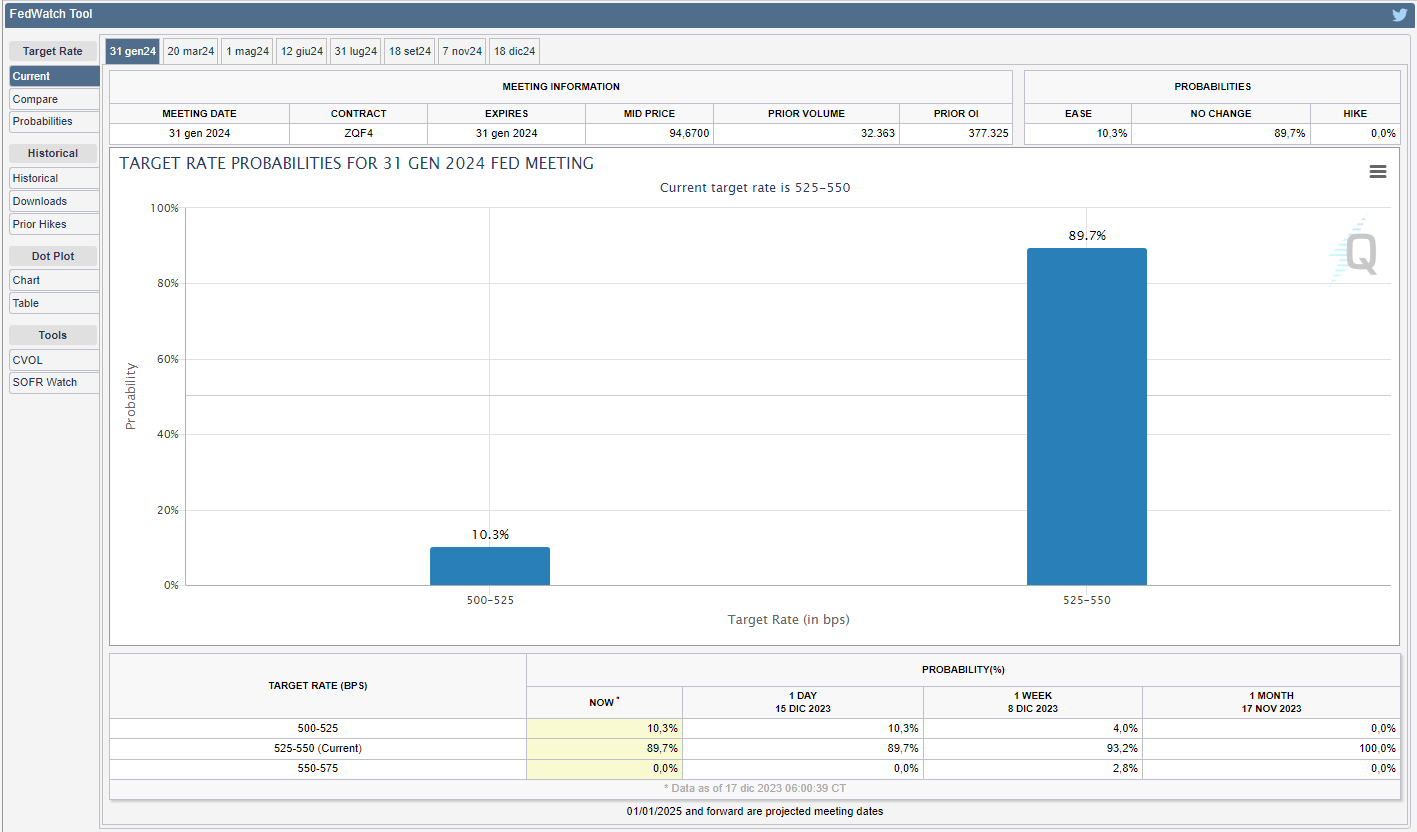Click the QuikStrike Q logo watermark
1417x832 pixels.
click(1358, 252)
